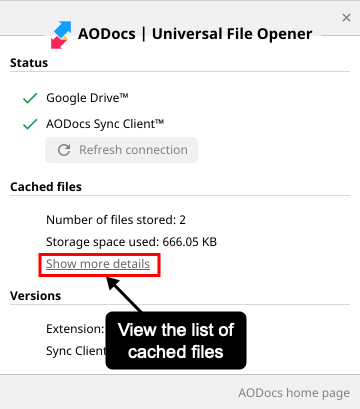Open the Show more details link

(x=98, y=264)
